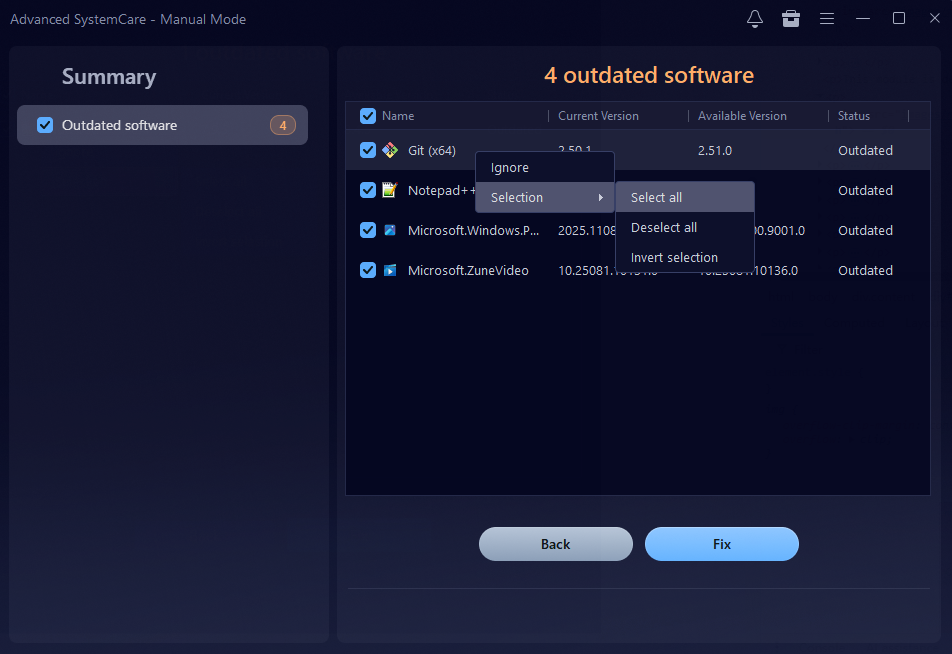Click the Notepad++ app icon
This screenshot has width=952, height=654.
390,190
